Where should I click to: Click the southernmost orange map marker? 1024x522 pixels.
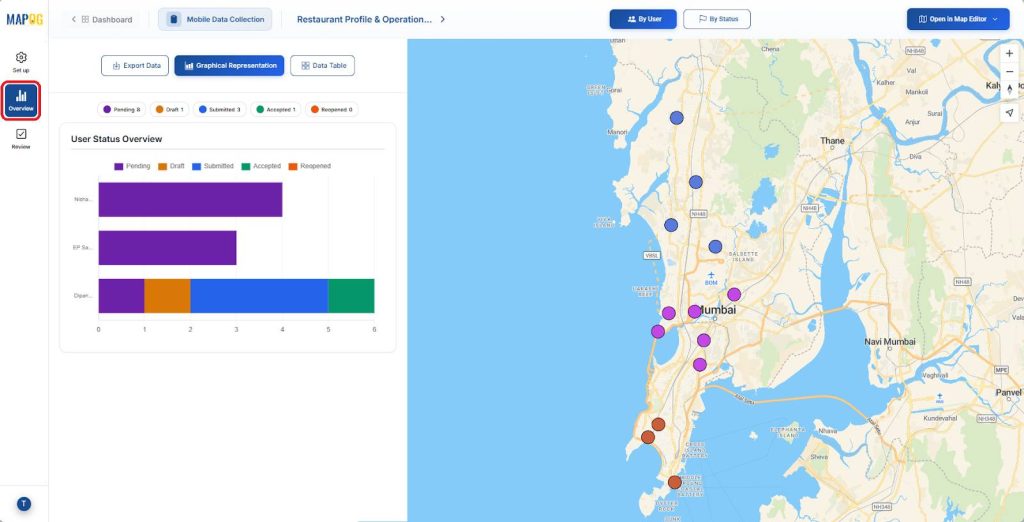[x=675, y=482]
